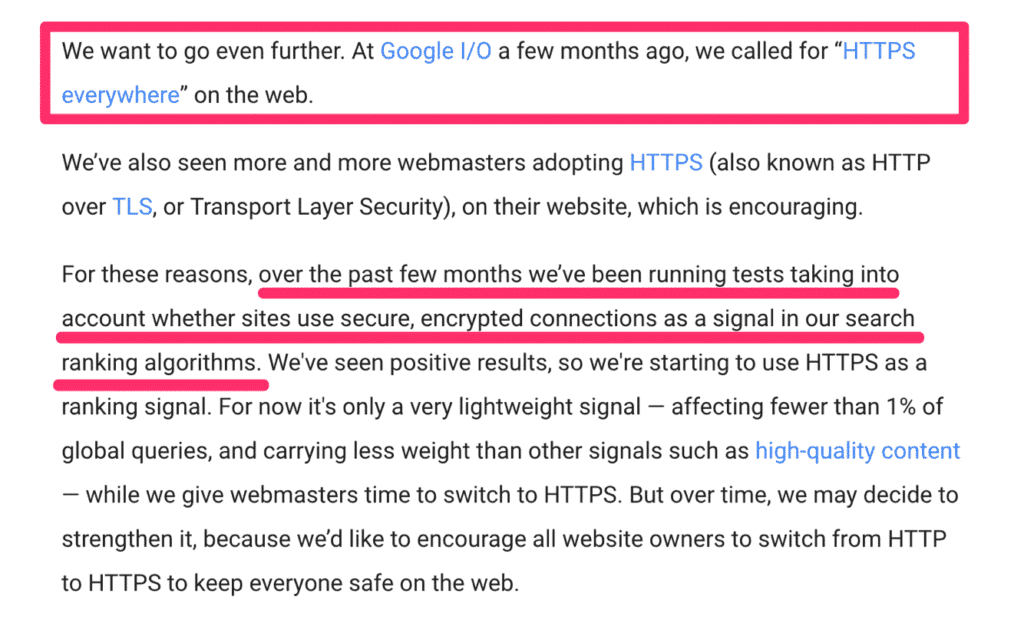1024x623 pixels.
Task: Click the words 'global queries'
Action: click(136, 451)
